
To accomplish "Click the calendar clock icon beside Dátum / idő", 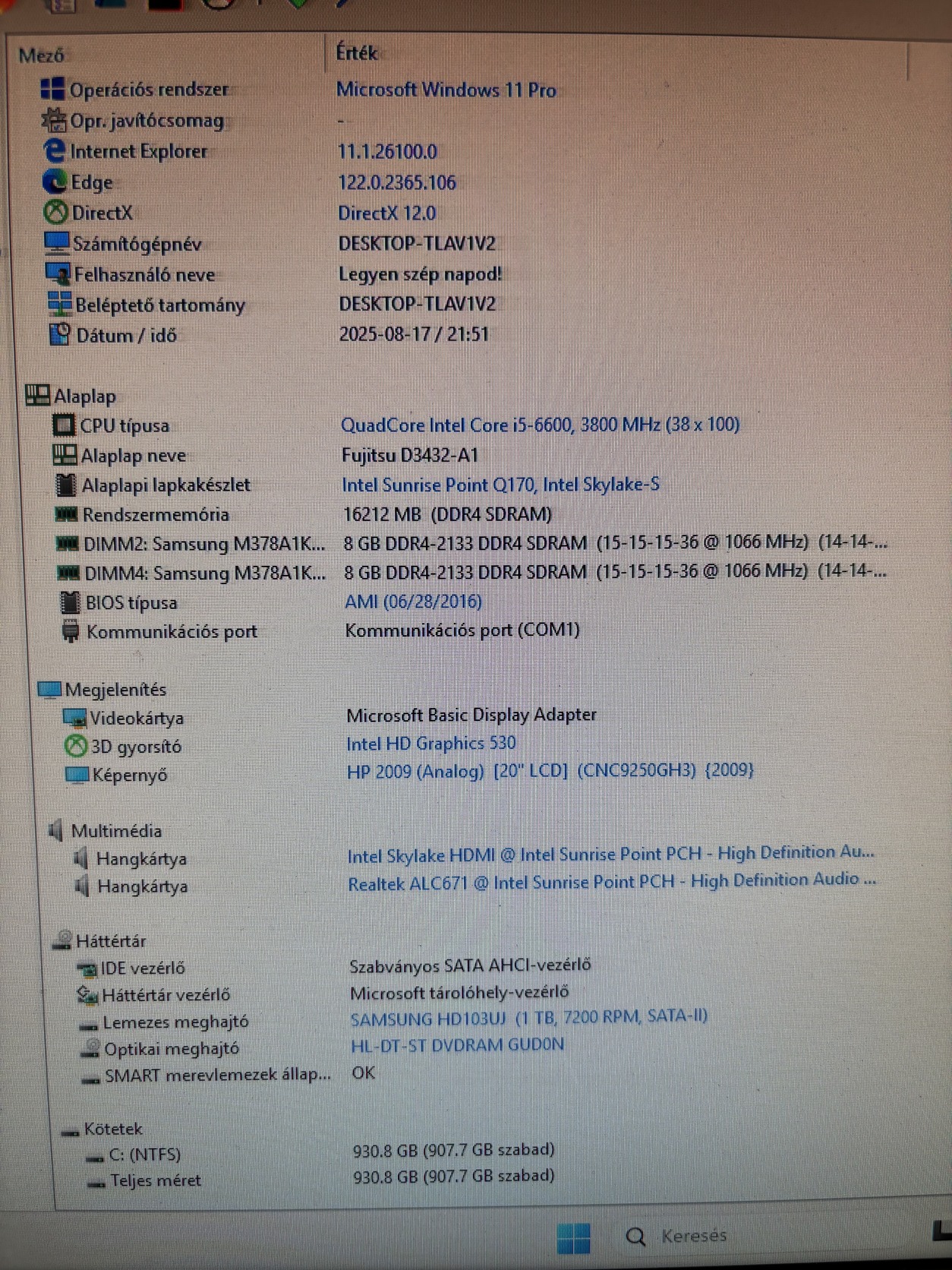I will 61,334.
